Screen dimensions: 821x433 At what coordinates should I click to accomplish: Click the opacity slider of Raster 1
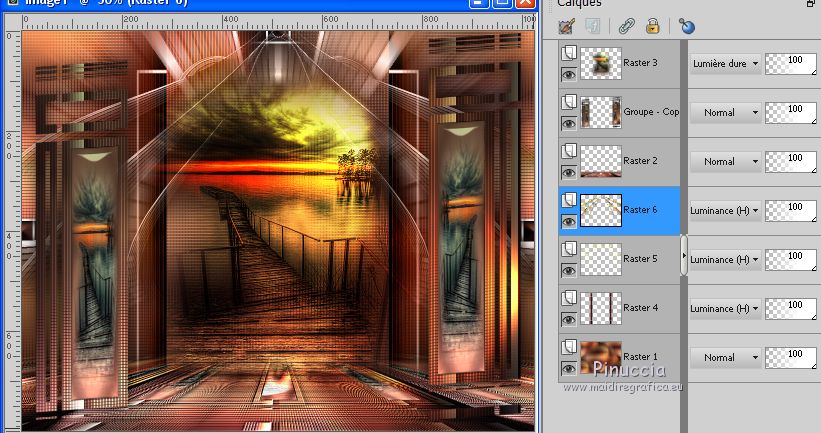(x=791, y=358)
